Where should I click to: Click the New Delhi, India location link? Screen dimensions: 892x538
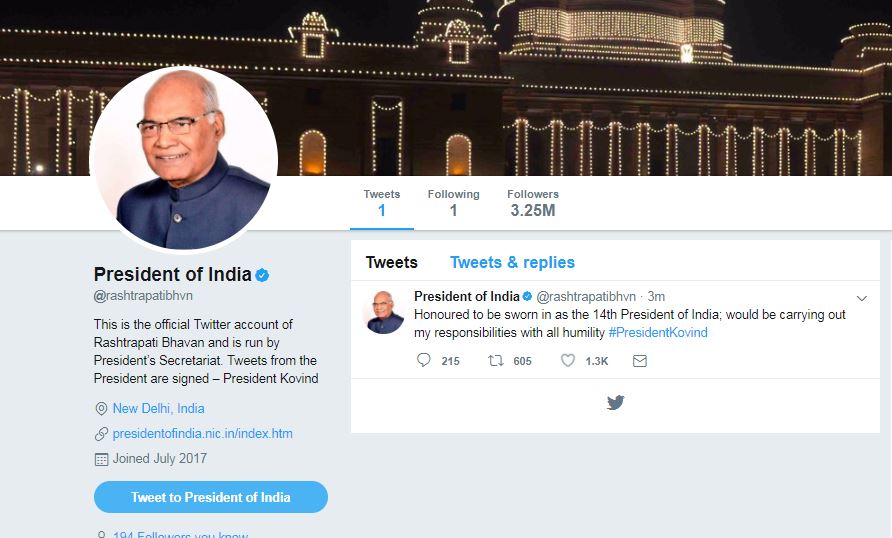158,409
